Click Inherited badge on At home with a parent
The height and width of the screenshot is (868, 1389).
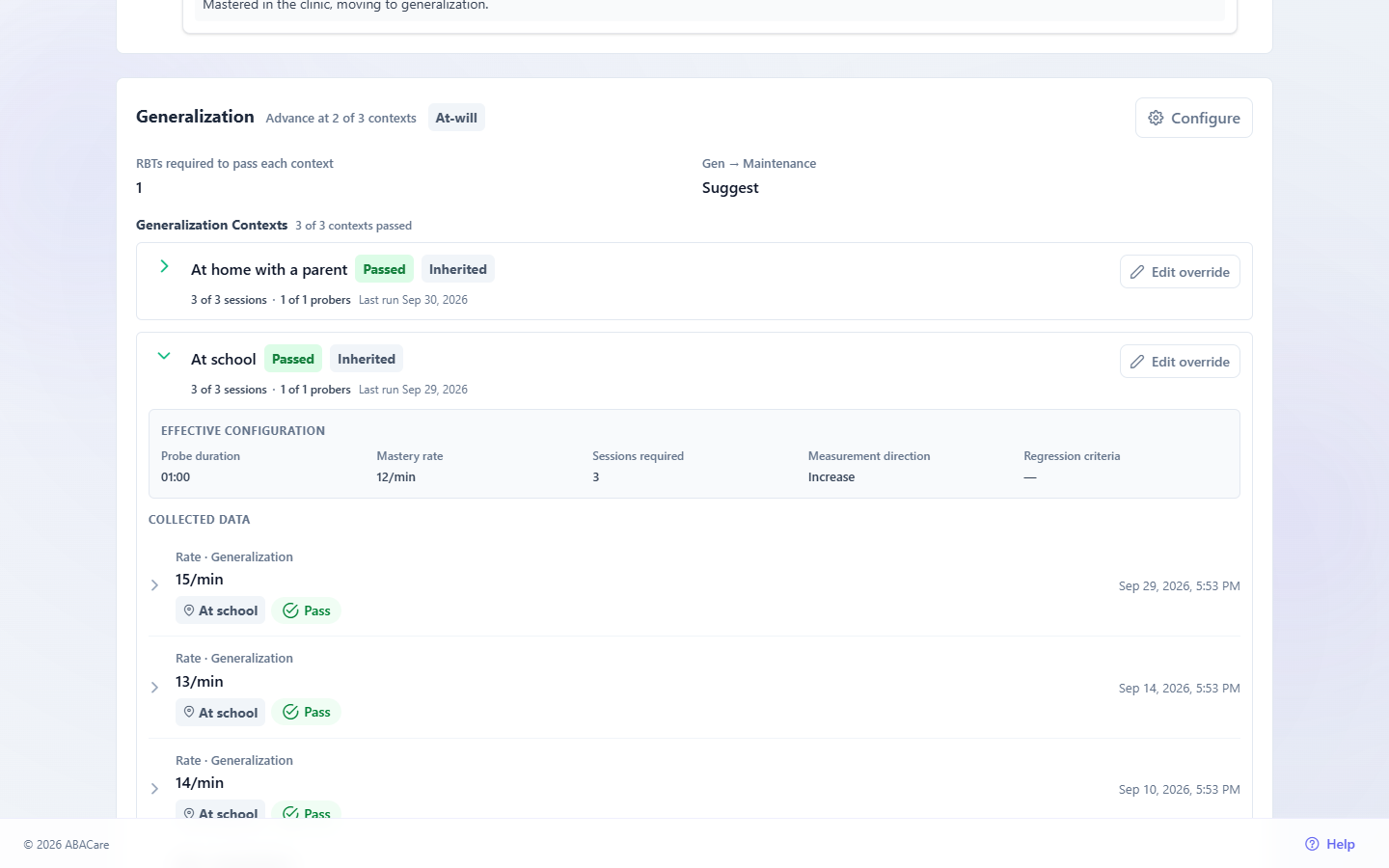tap(458, 269)
